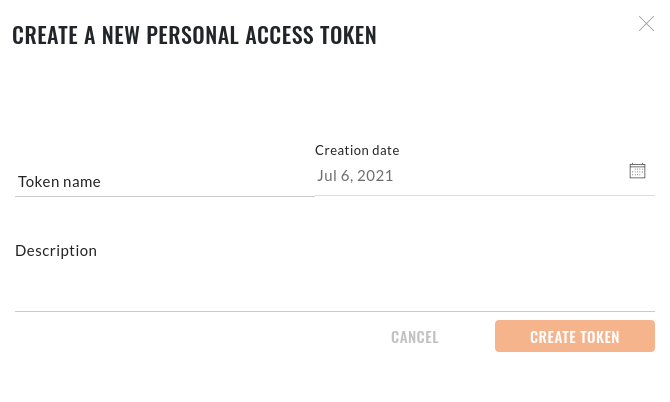Click the dialog title heading
This screenshot has height=402, width=670.
tap(194, 35)
